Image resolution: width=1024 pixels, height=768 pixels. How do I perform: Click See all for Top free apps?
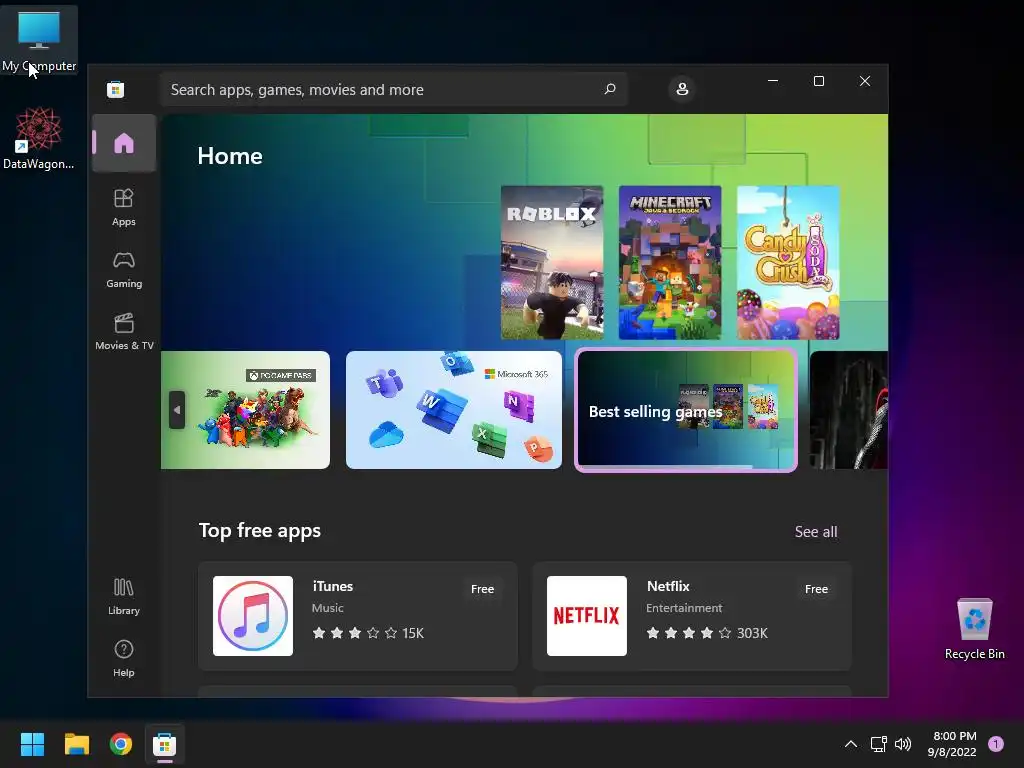pos(816,532)
